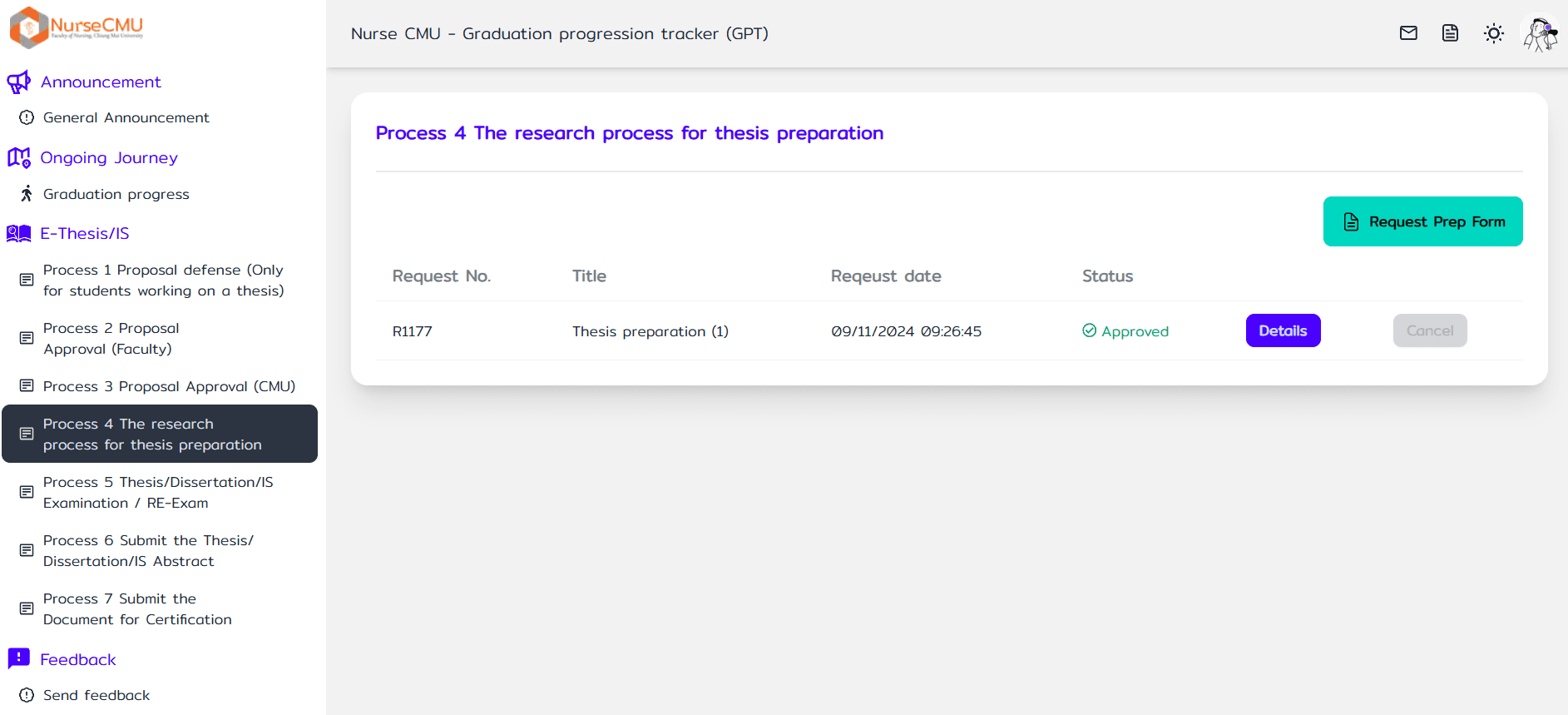View Details for request R1177
1568x715 pixels.
[1283, 330]
